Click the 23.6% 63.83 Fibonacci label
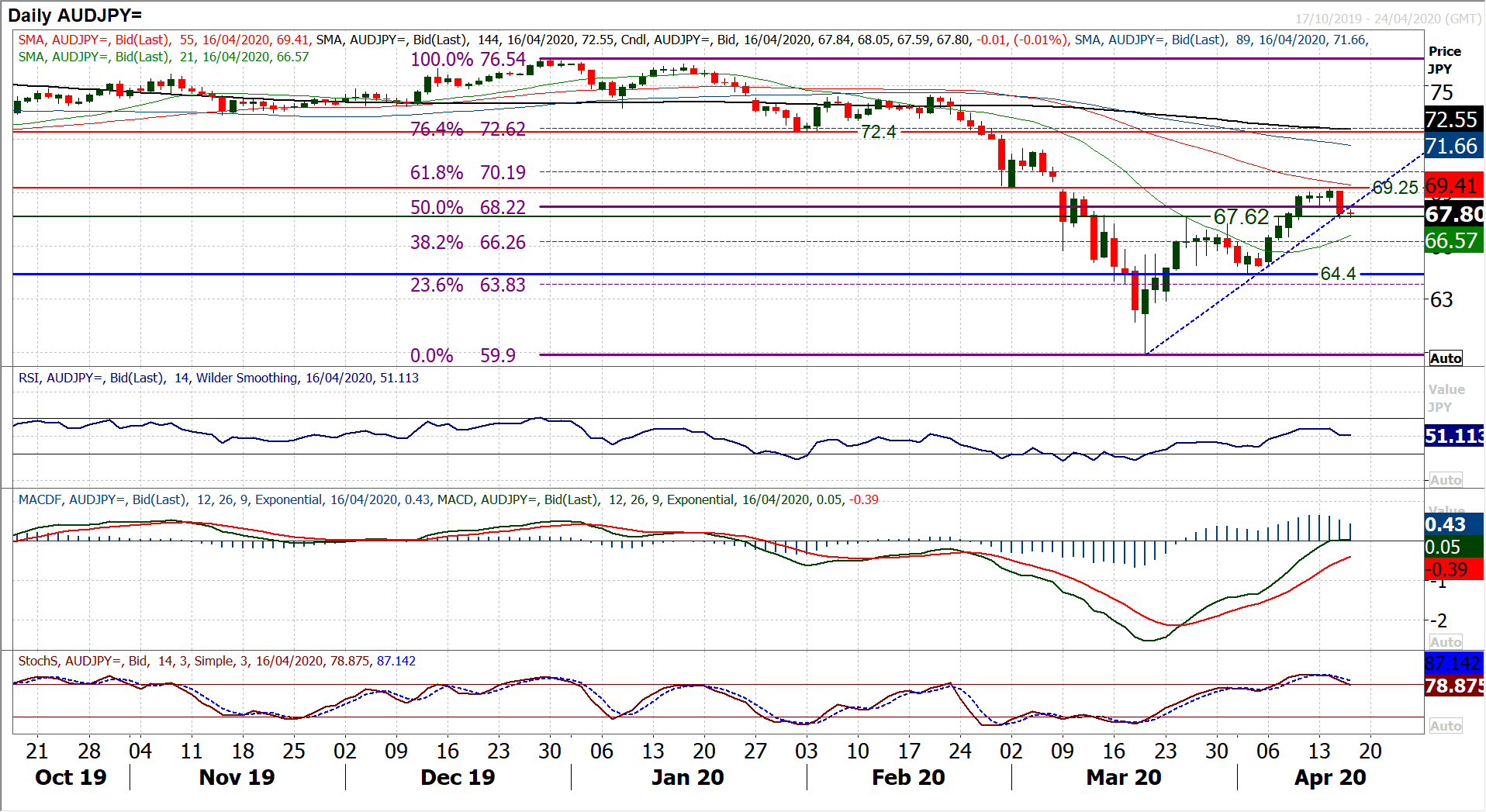 (x=468, y=285)
